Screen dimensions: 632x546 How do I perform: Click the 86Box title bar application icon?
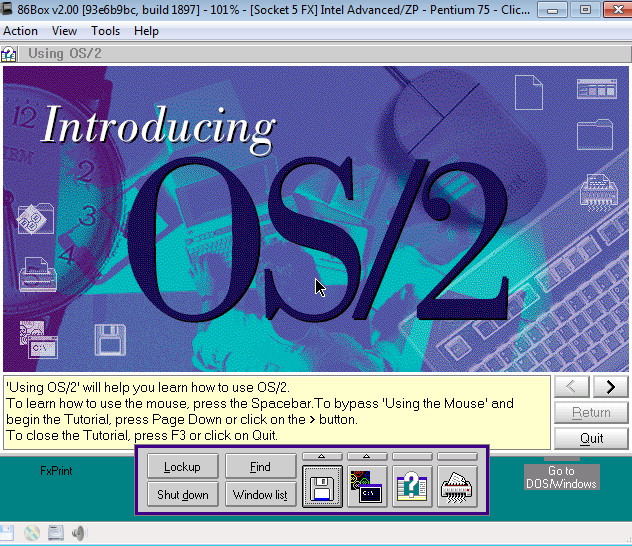(6, 9)
